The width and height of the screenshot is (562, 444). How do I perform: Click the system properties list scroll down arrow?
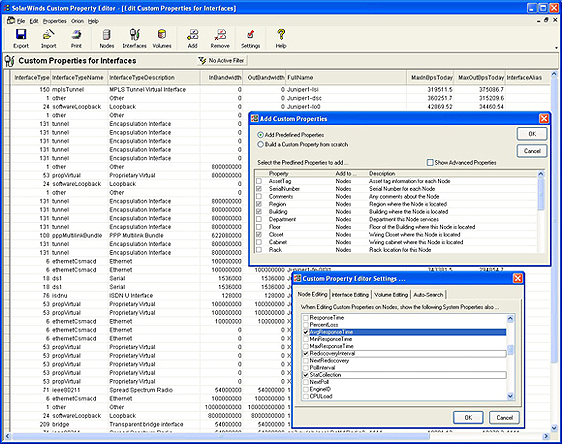[510, 396]
